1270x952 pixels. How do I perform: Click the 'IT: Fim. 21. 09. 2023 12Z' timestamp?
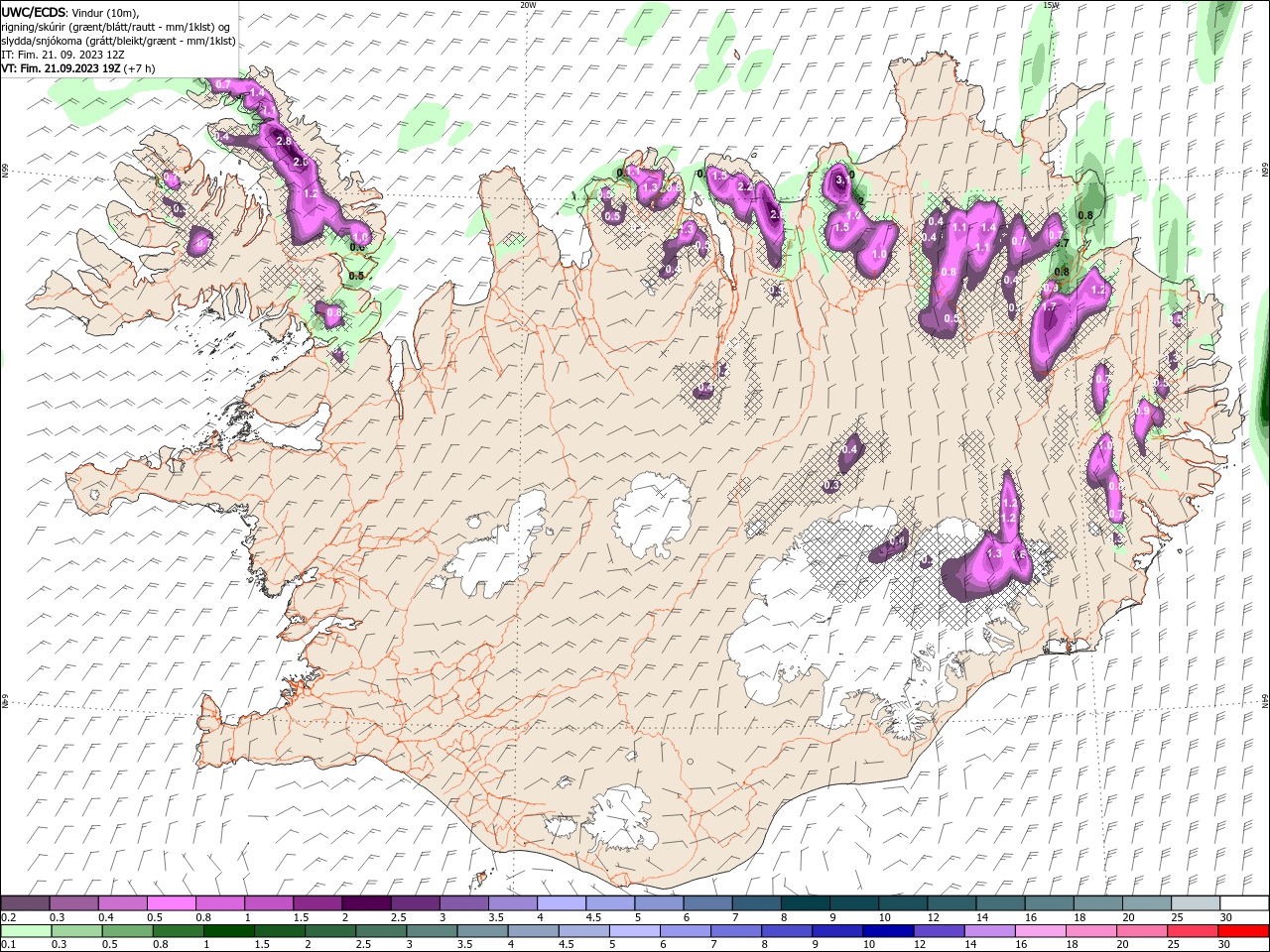coord(63,55)
